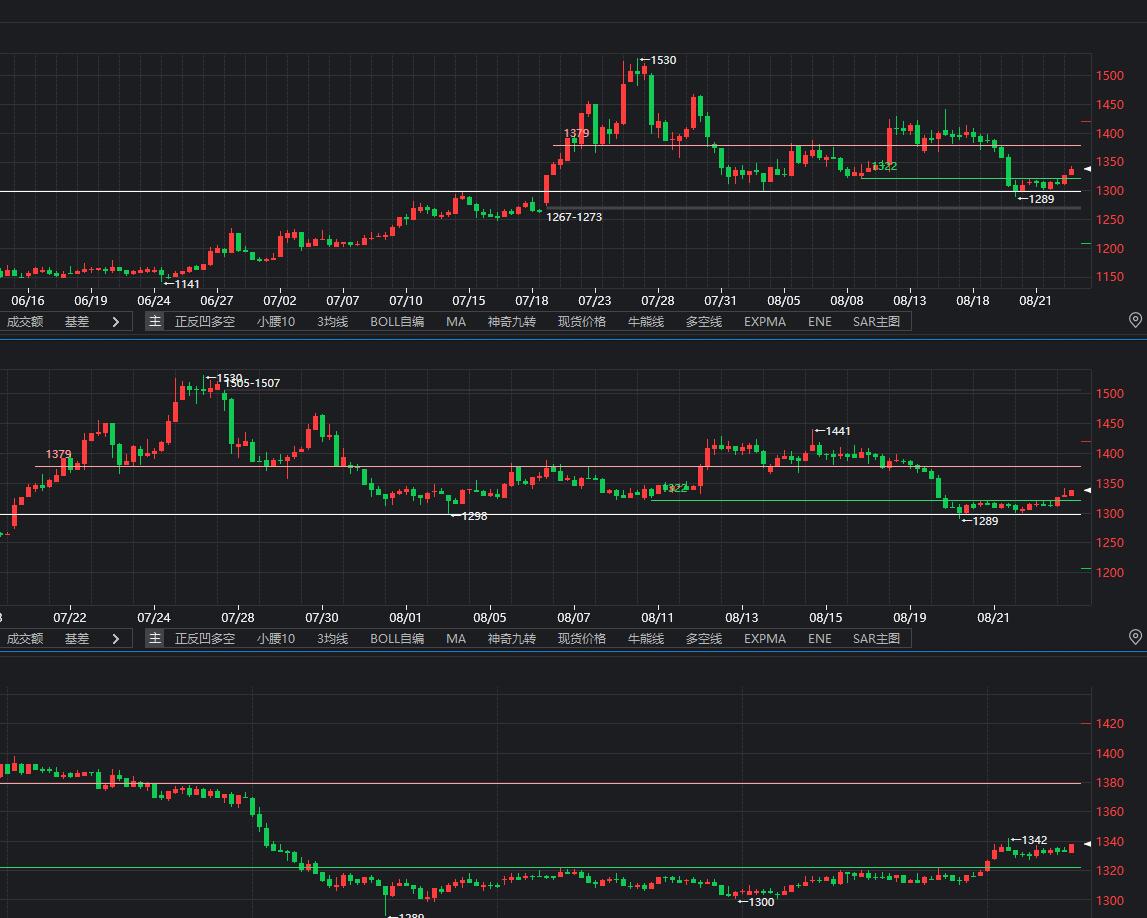Apply EXPMA indicator on the top chart
1147x918 pixels.
click(x=765, y=322)
